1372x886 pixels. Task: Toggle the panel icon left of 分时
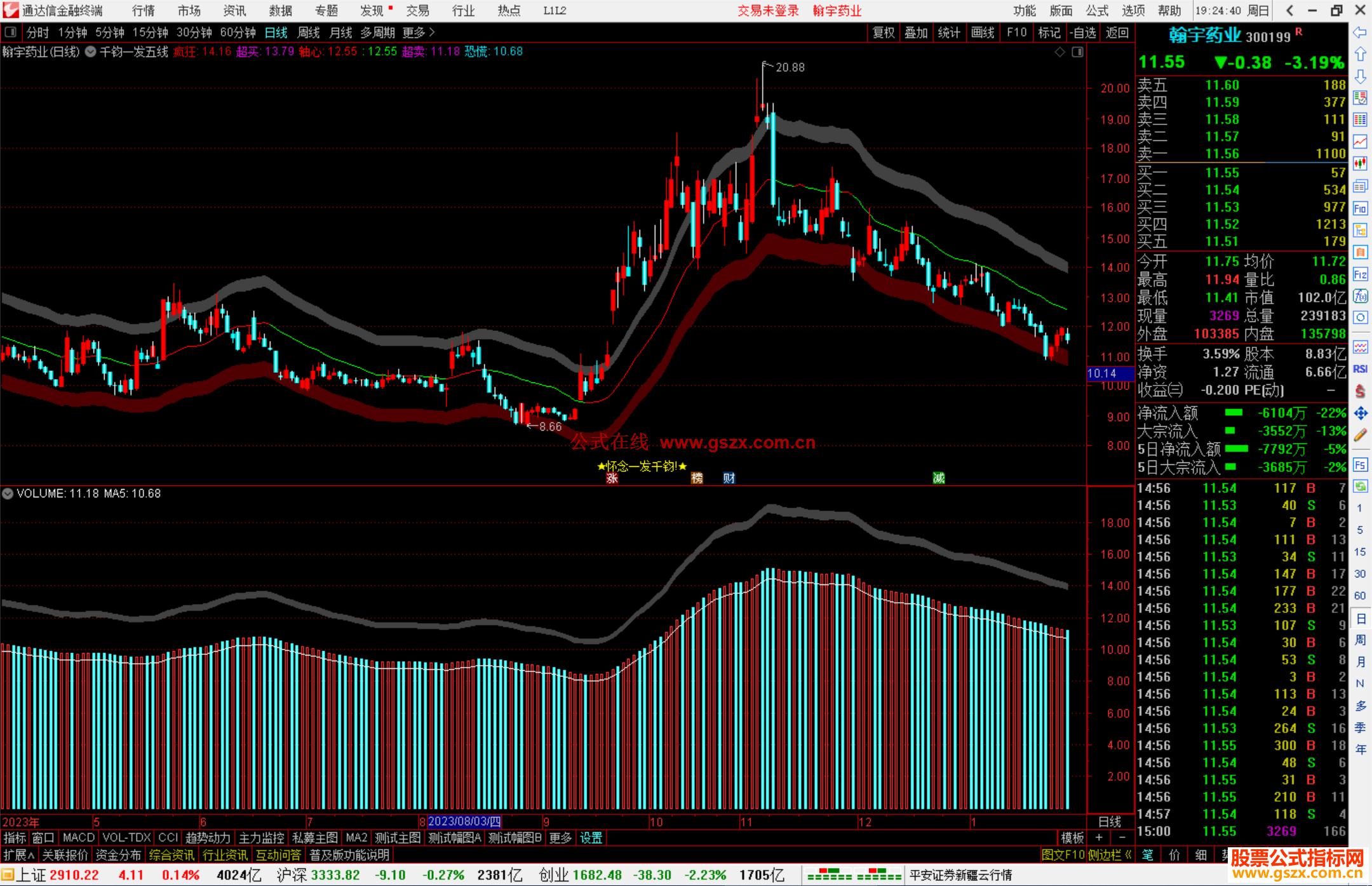point(11,32)
